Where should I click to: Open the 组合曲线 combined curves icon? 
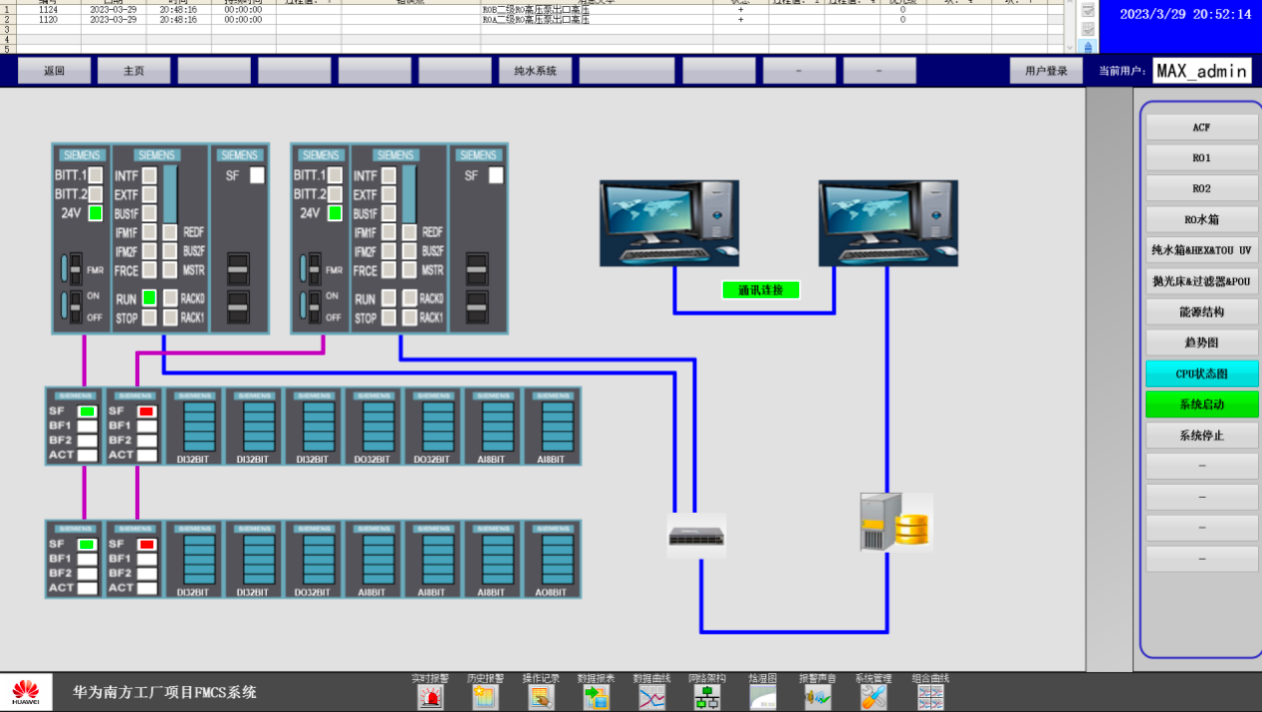click(x=930, y=697)
